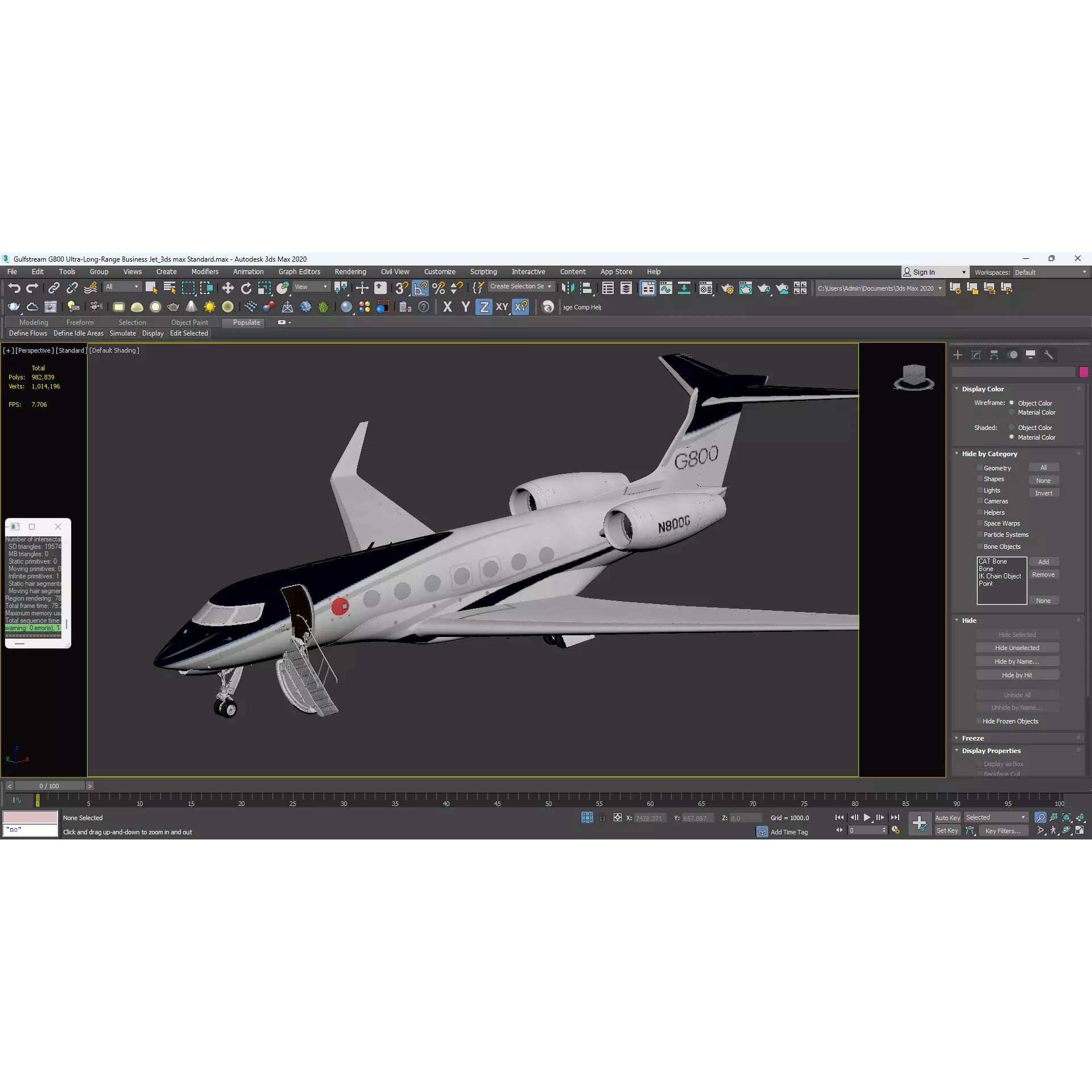Check the Lights checkbox under Hide by Category
The height and width of the screenshot is (1092, 1092).
pos(979,490)
